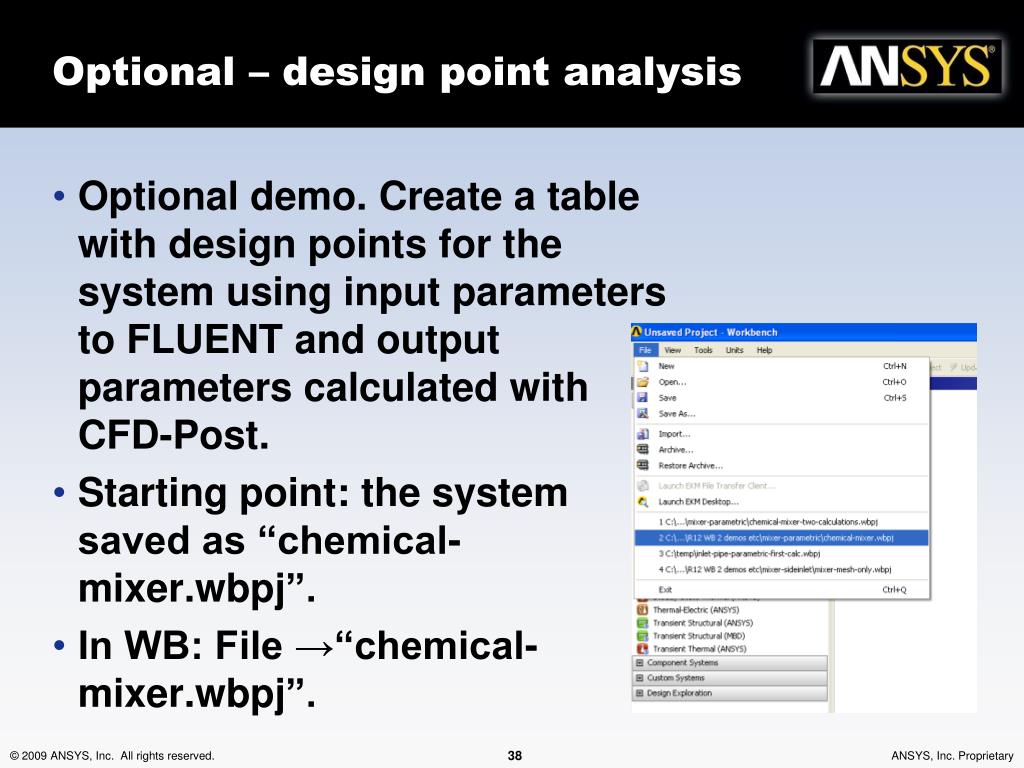Click the Ctrl+Q shortcut text

point(895,590)
